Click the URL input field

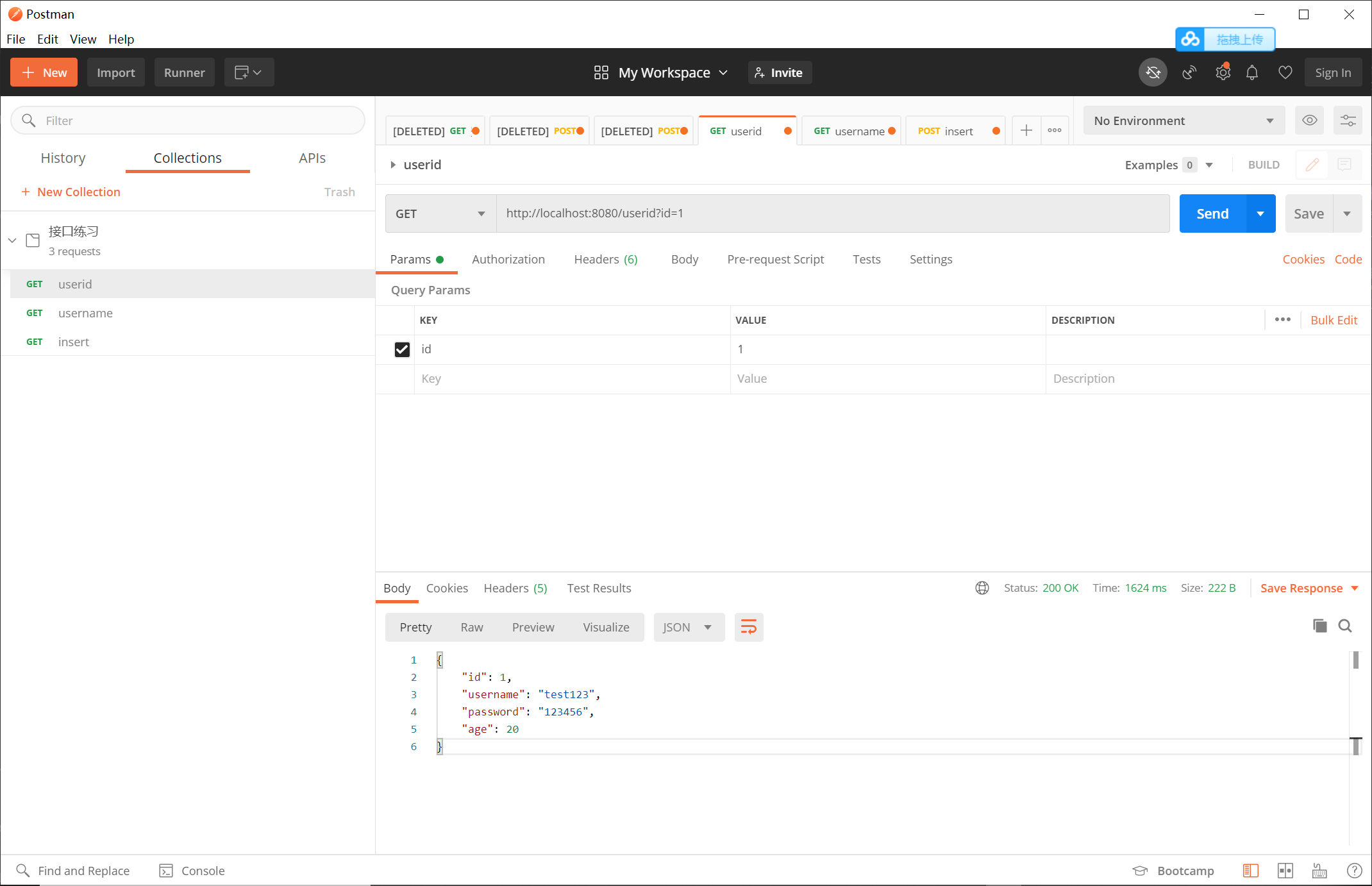click(831, 212)
